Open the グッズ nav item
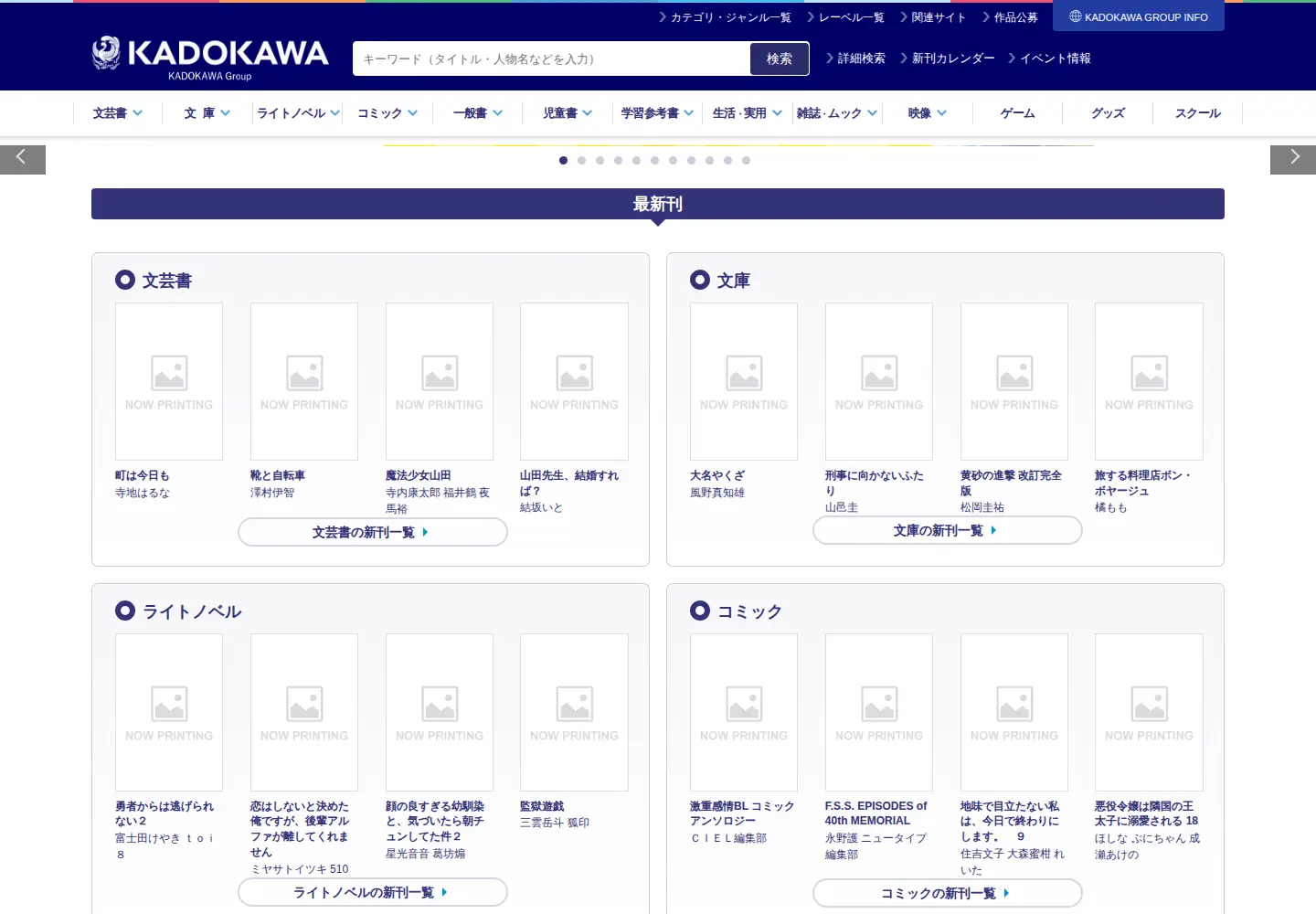Viewport: 1316px width, 914px height. click(1108, 113)
